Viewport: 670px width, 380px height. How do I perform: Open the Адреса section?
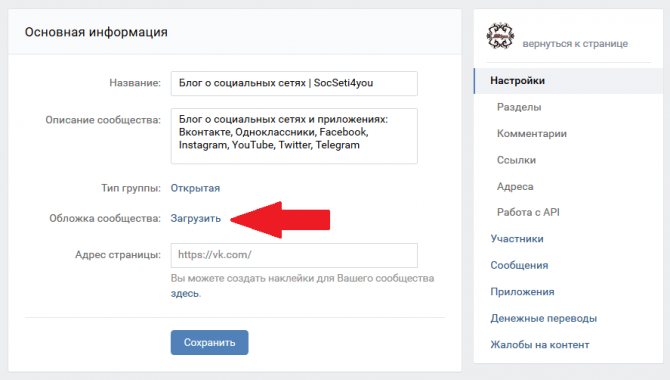[515, 187]
